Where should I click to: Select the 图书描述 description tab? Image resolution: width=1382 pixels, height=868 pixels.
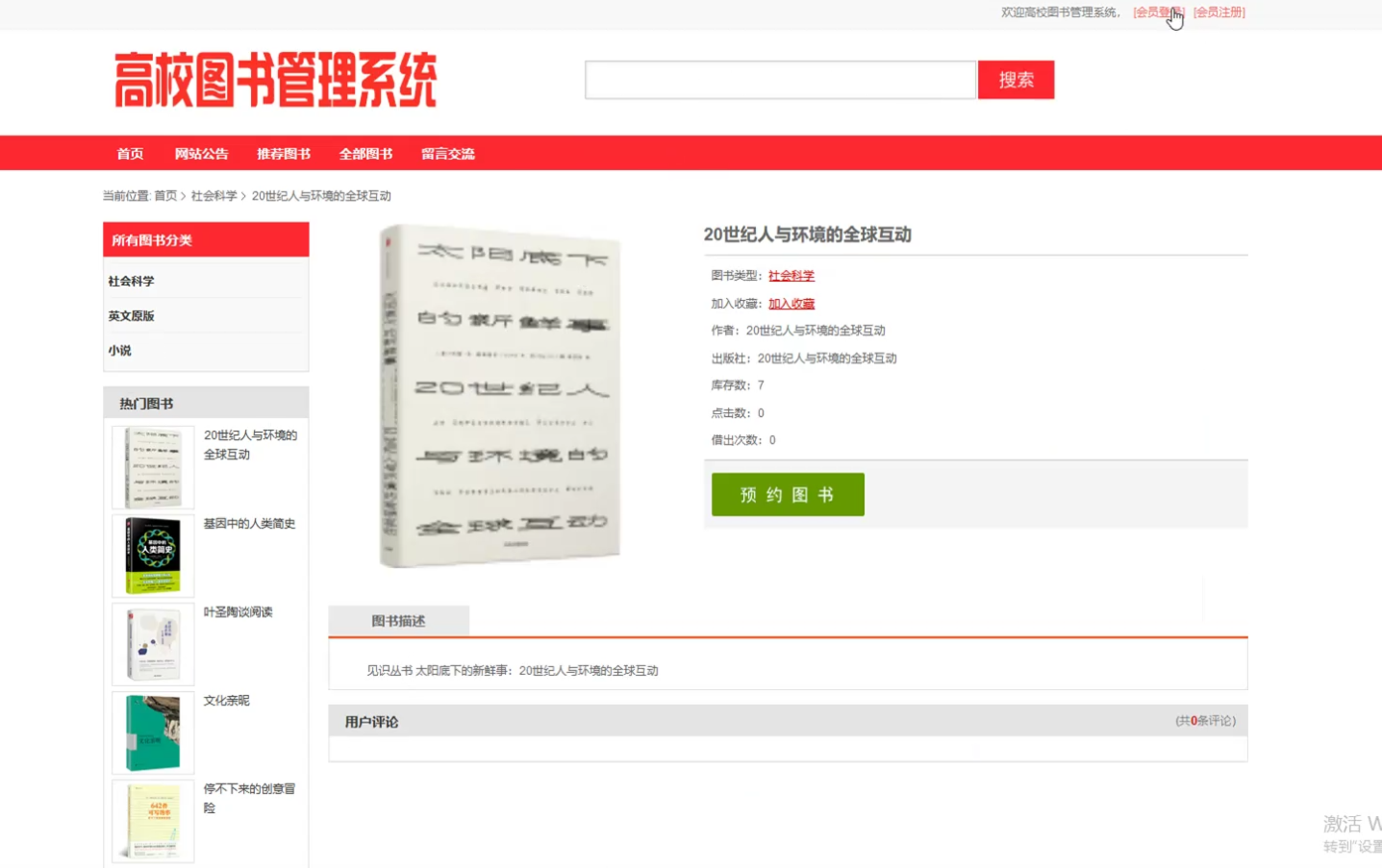pos(398,621)
